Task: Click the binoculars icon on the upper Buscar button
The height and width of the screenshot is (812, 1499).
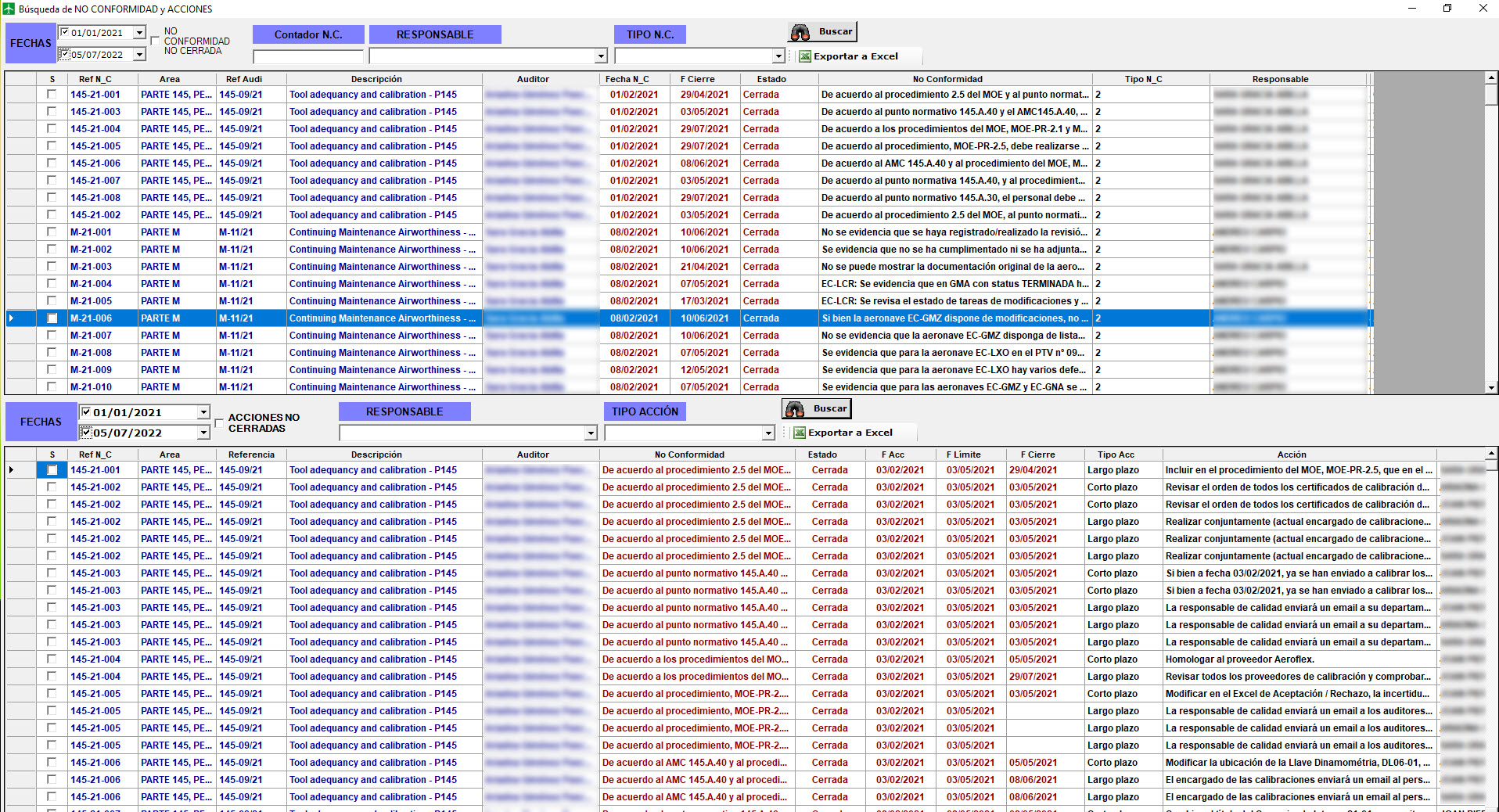Action: pos(800,32)
